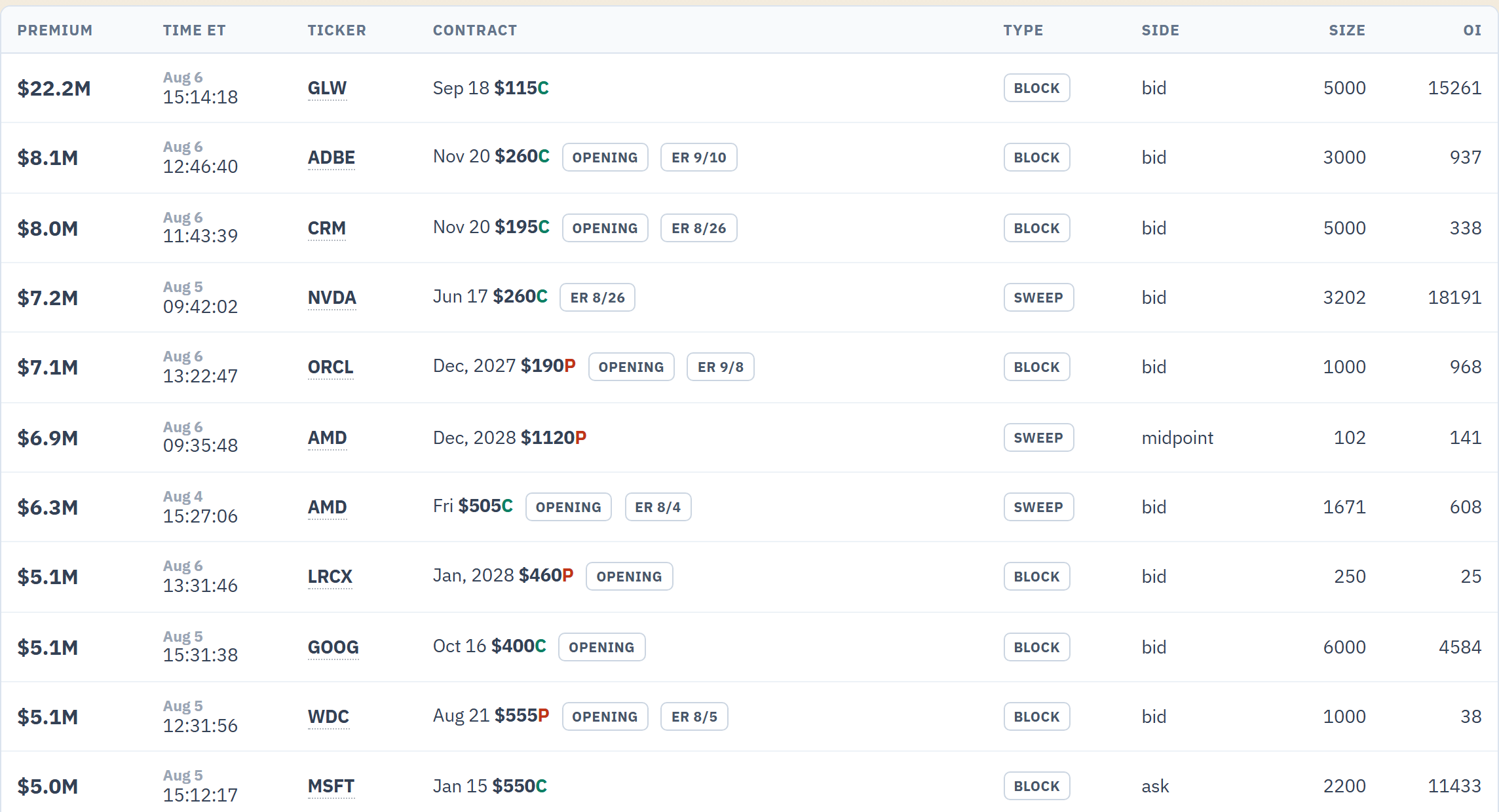Open the CRM ticker link
This screenshot has height=812, width=1499.
[x=327, y=228]
